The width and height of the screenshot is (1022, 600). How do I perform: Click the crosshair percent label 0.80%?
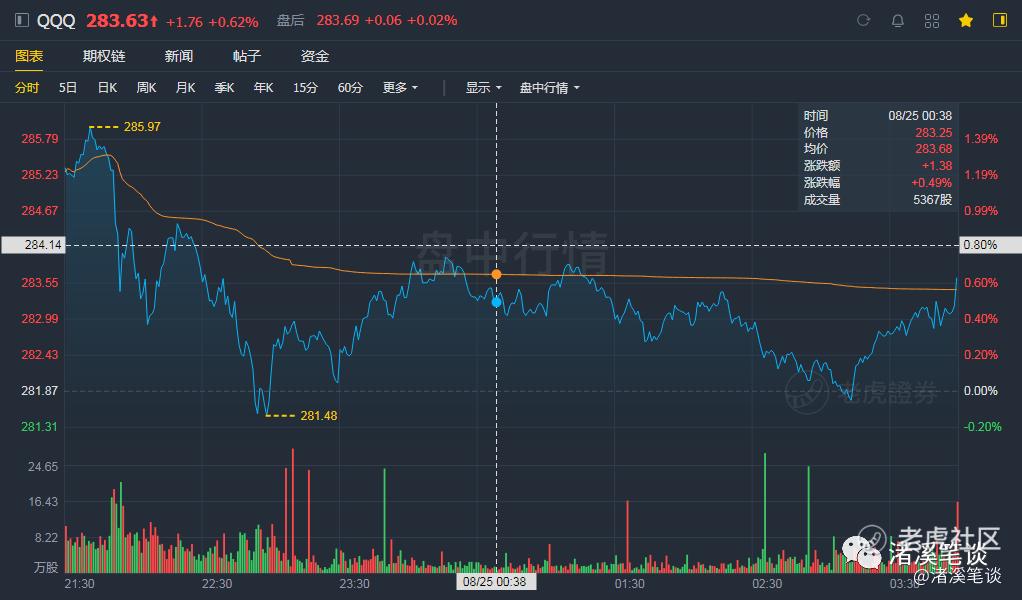pos(990,245)
